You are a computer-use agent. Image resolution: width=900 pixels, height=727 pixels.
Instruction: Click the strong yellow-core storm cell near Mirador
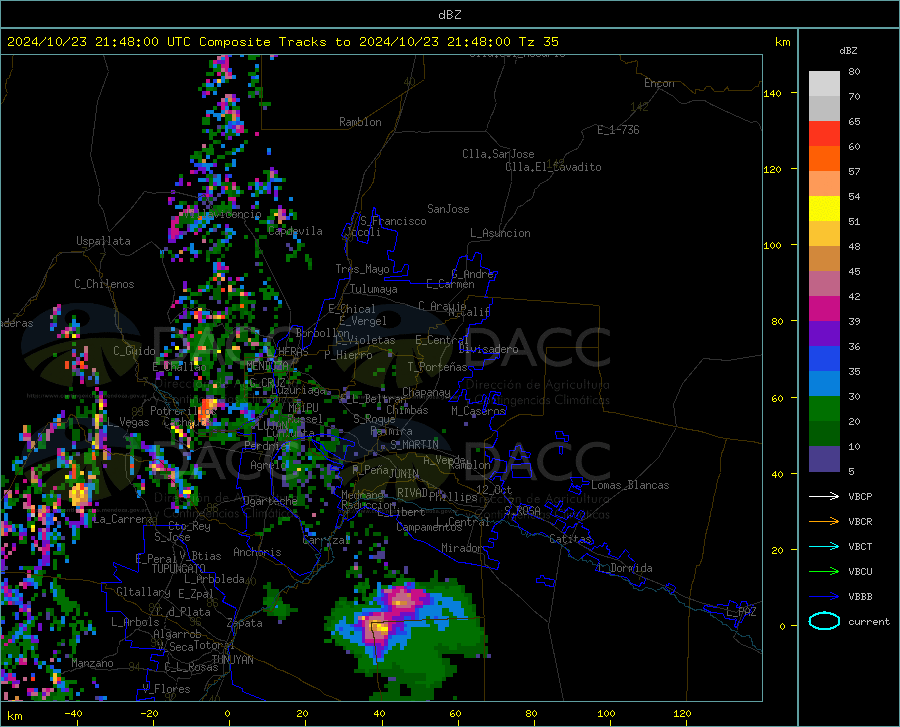(x=377, y=629)
